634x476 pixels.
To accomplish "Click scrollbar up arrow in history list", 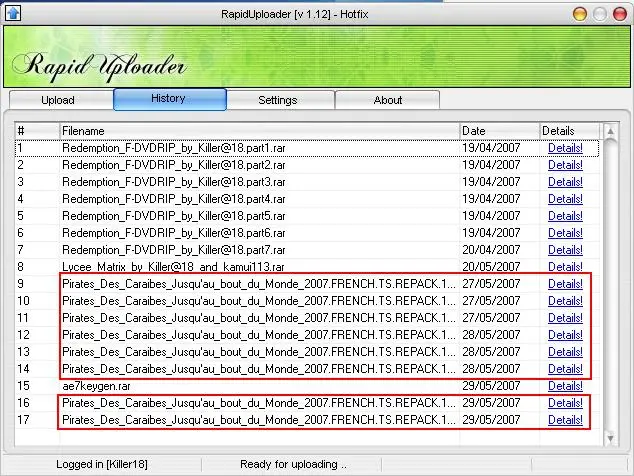I will [611, 131].
